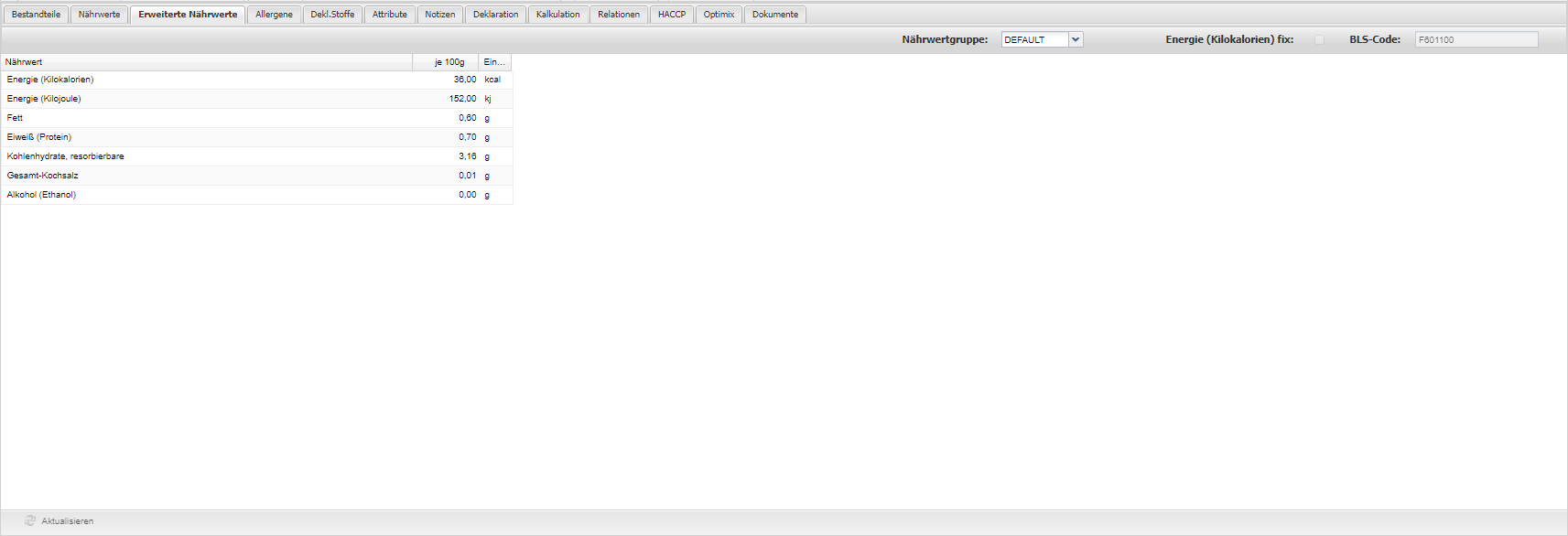Screen dimensions: 1568x536
Task: Open the Attribute tab
Action: [390, 15]
